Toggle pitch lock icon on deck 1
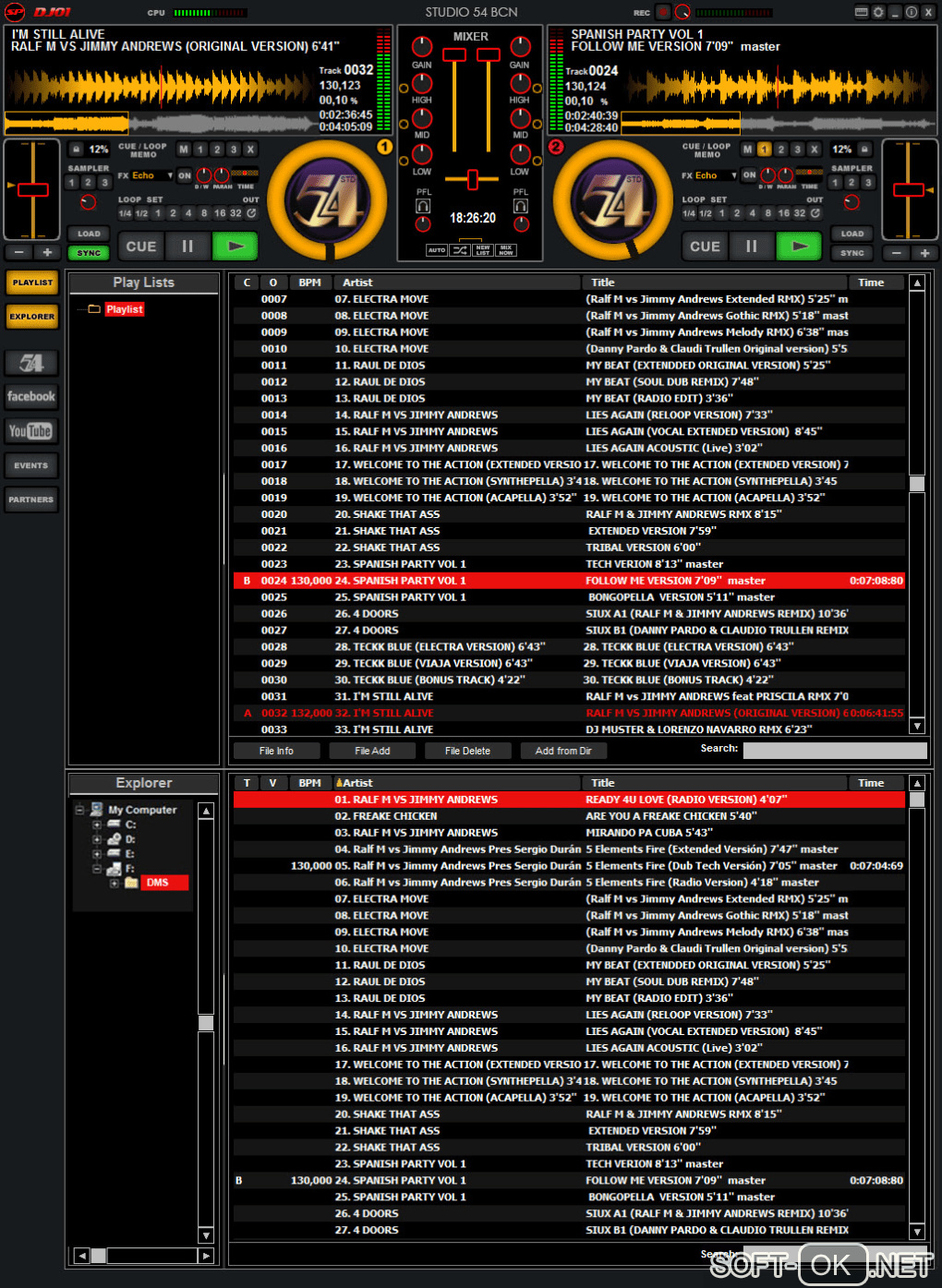Viewport: 942px width, 1288px height. coord(77,149)
